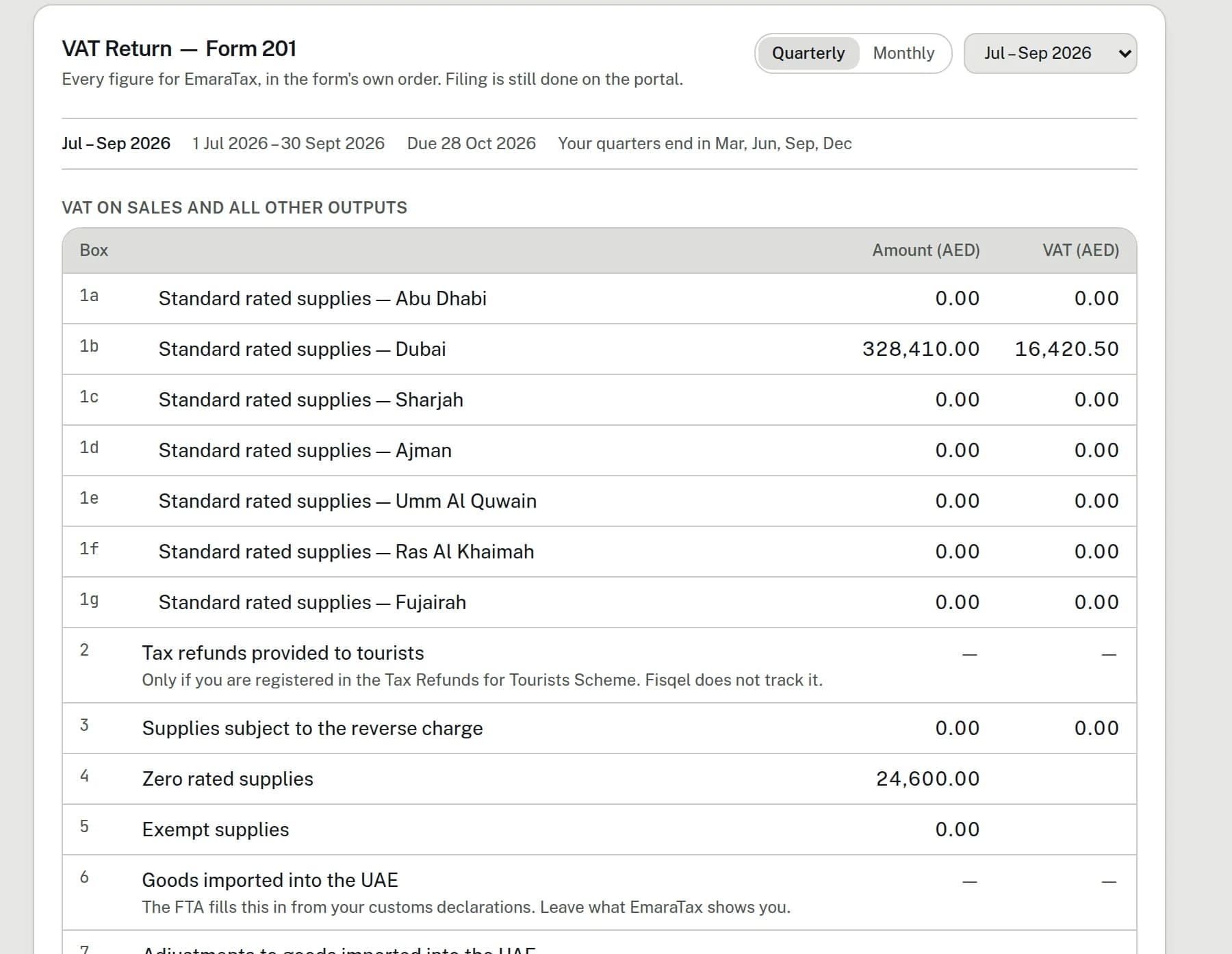Switch to the Quarterly period view
Image resolution: width=1232 pixels, height=954 pixels.
[808, 53]
